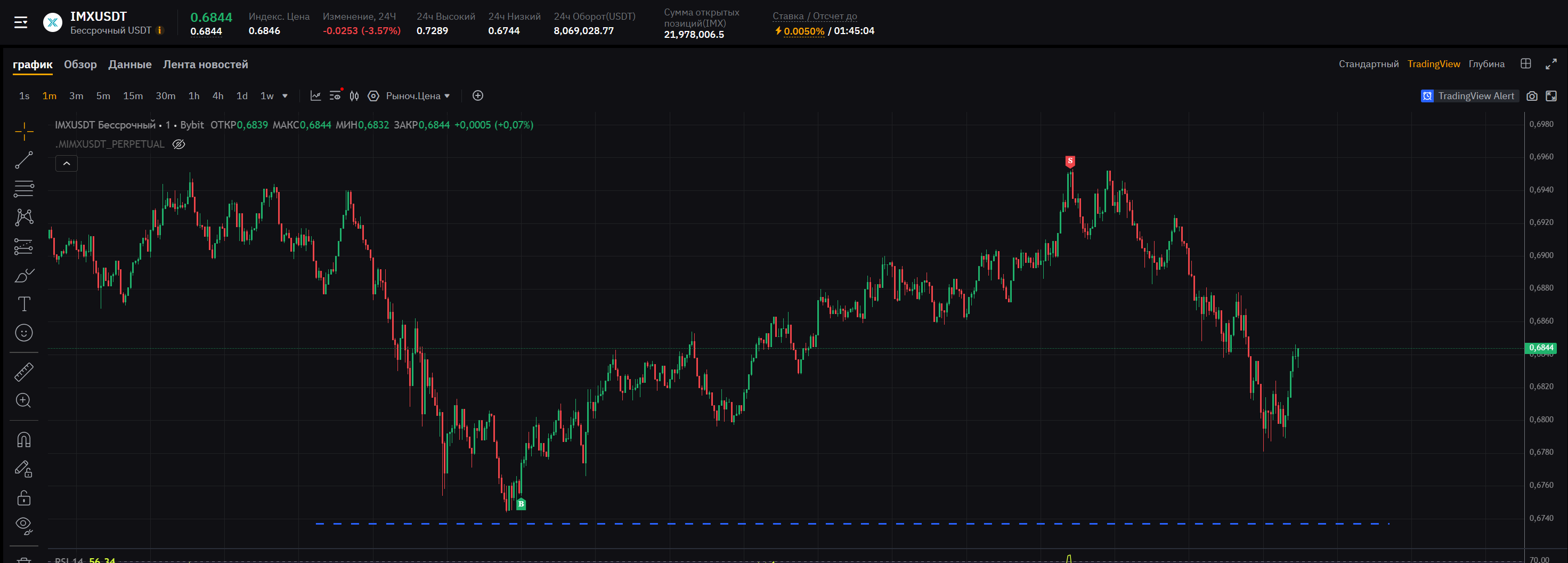Select the horizontal lines Fibonacci tool
Screen dimensions: 1568x563
24,189
